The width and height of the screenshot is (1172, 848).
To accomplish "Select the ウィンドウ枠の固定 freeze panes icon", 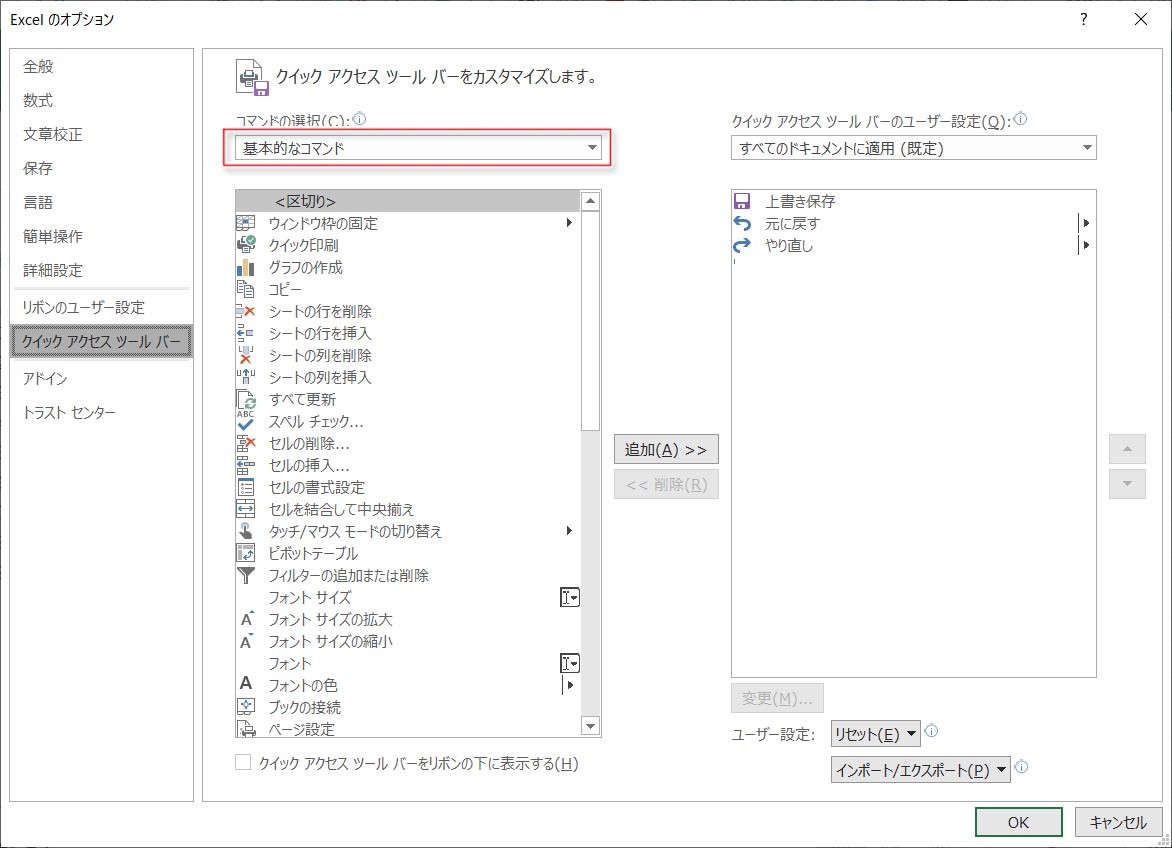I will 245,223.
